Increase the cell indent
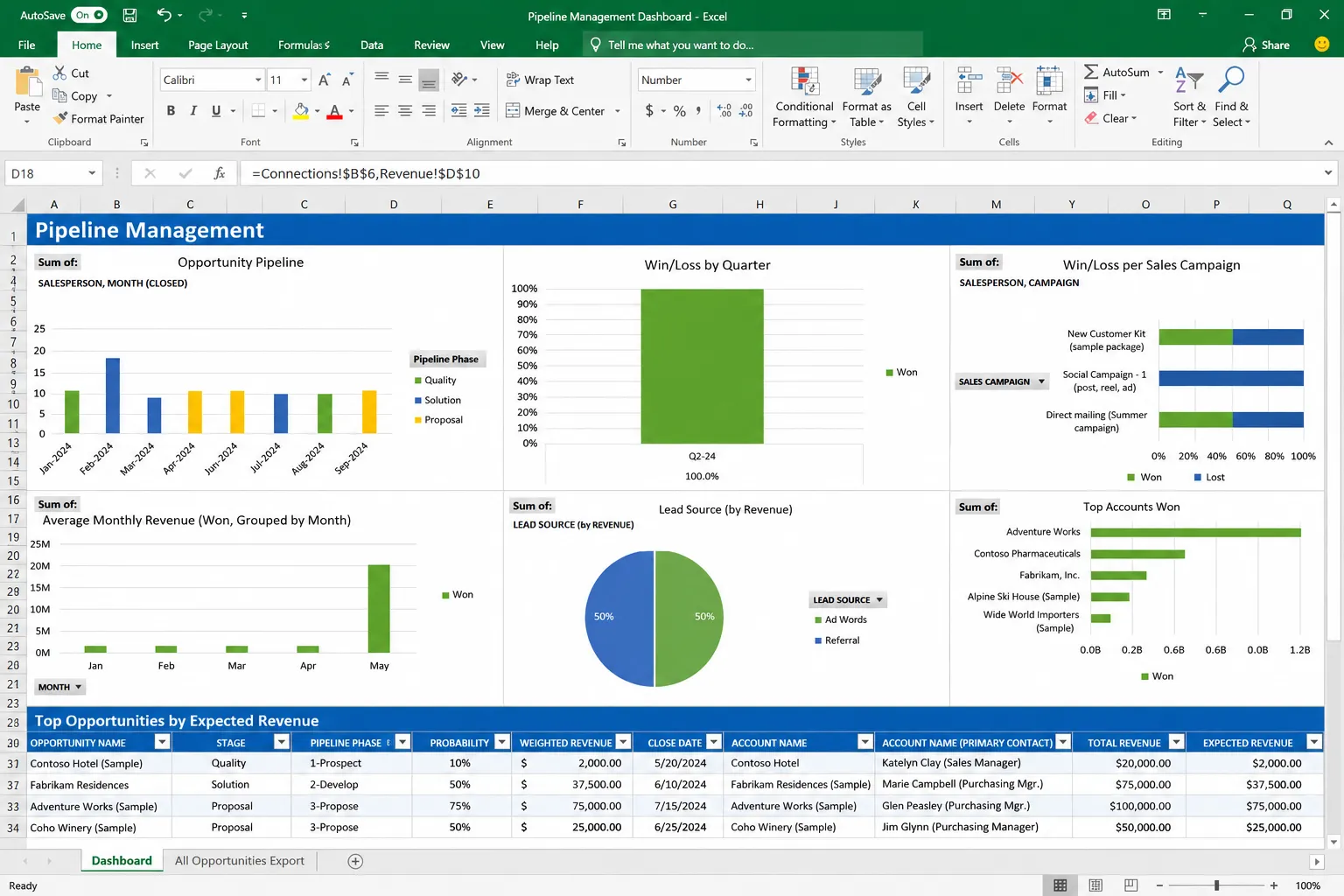This screenshot has width=1344, height=896. pos(482,111)
